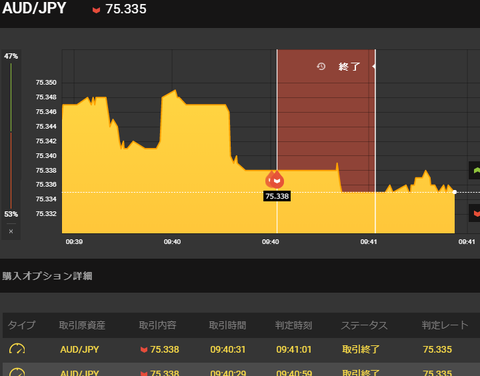Click the white expiry line at red zone end
The width and height of the screenshot is (480, 376).
(375, 141)
